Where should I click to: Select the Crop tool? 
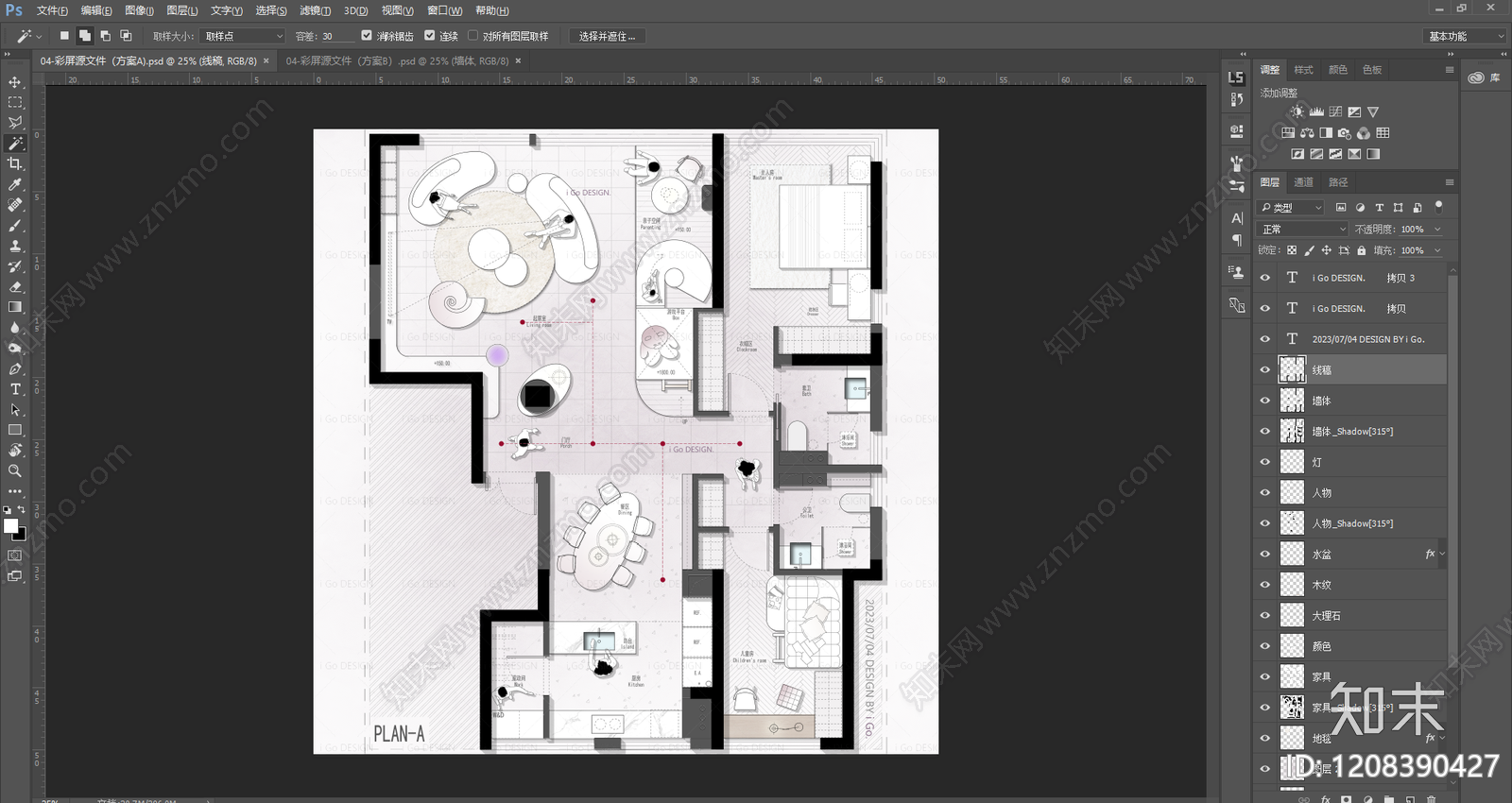tap(15, 163)
